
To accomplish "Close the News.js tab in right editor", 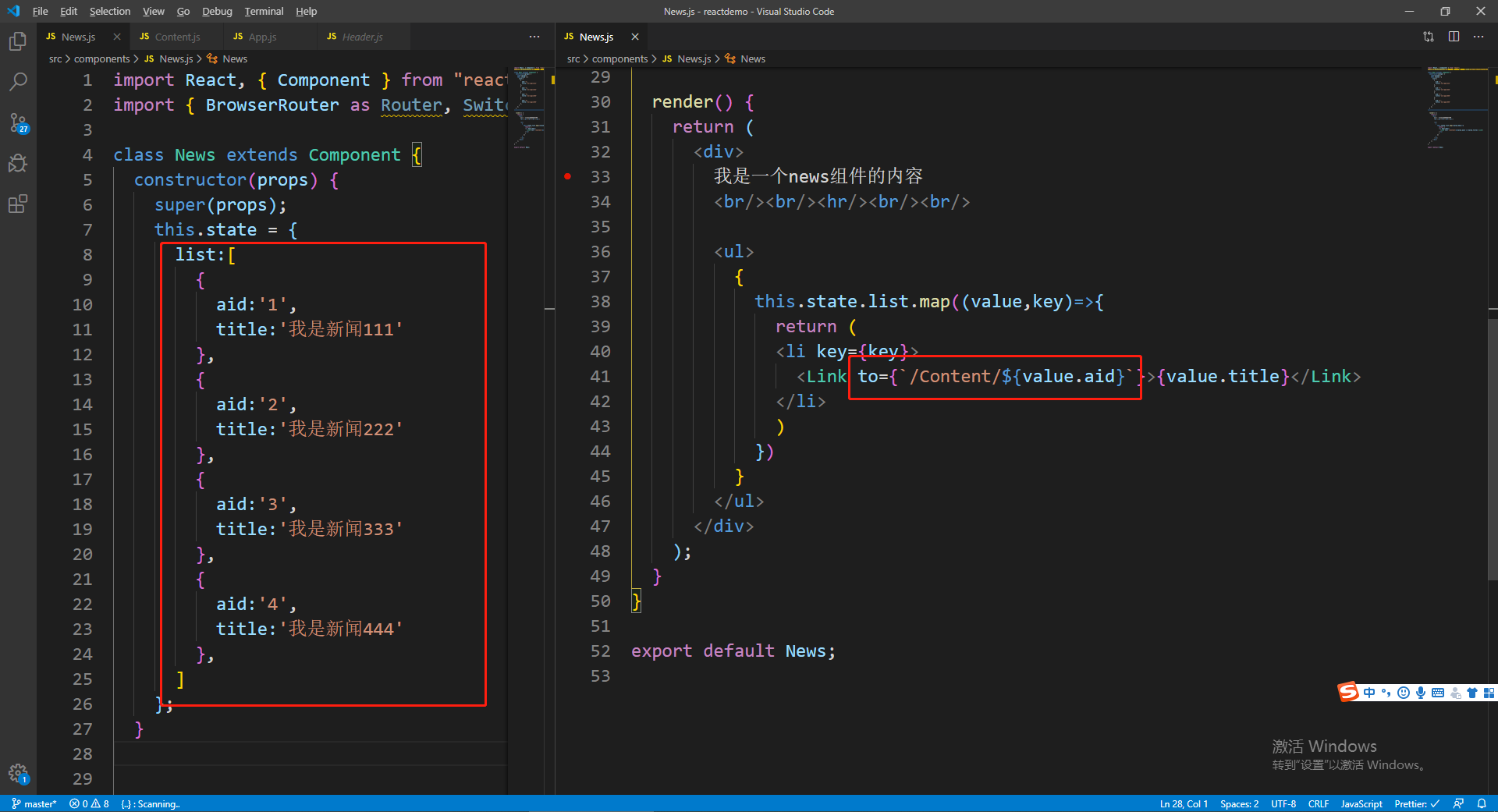I will pos(635,37).
